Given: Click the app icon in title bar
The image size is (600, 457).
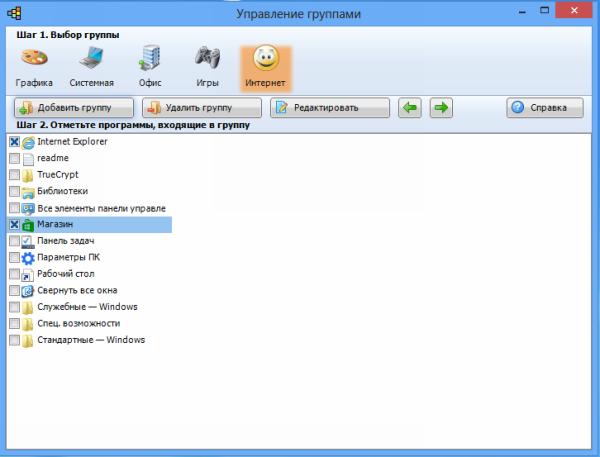Looking at the screenshot, I should tap(14, 13).
